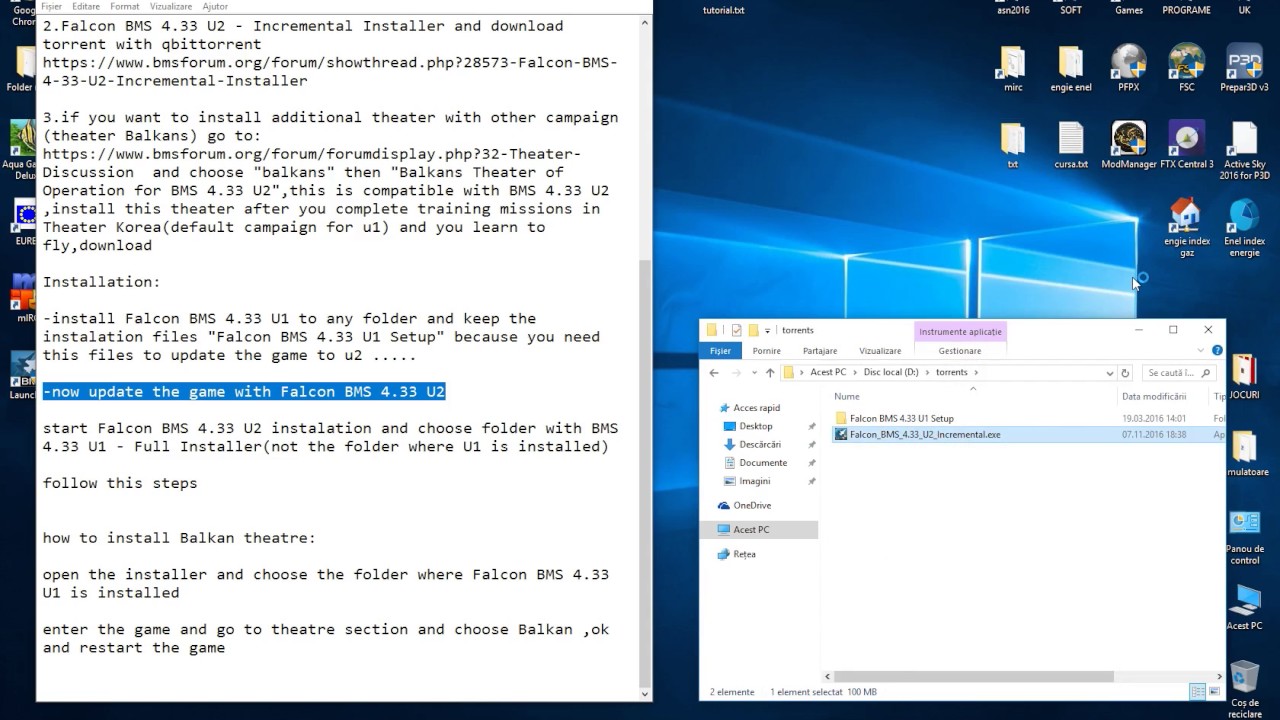Open Imagini in the navigation pane
The image size is (1280, 720).
pos(754,481)
